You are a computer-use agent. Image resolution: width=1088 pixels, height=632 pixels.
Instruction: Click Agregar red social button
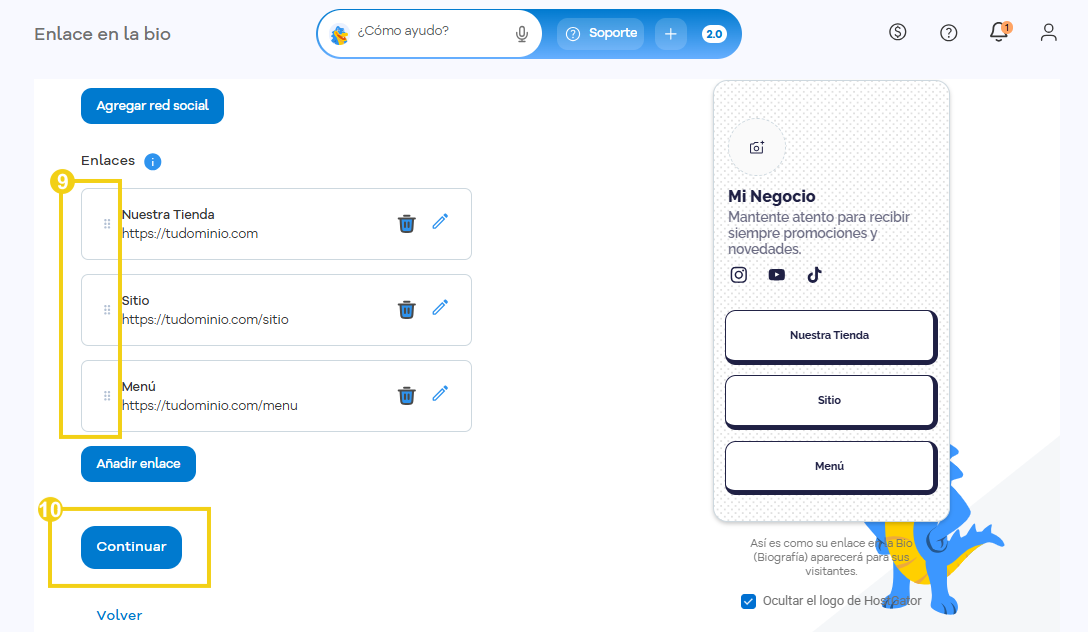(x=152, y=105)
